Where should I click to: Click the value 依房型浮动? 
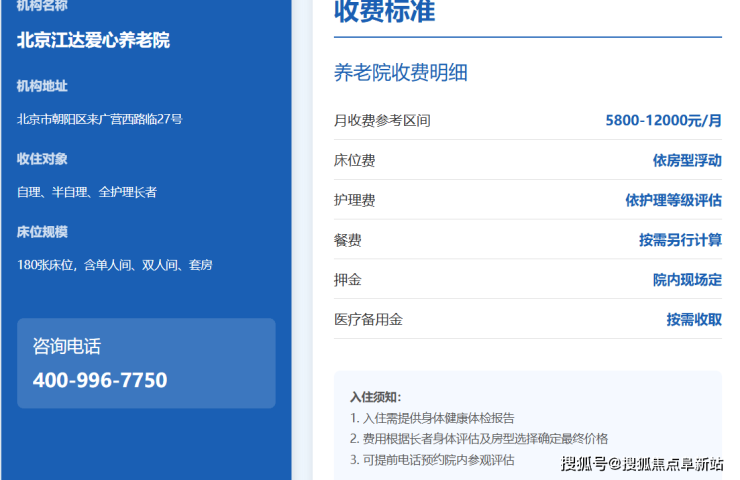click(688, 160)
